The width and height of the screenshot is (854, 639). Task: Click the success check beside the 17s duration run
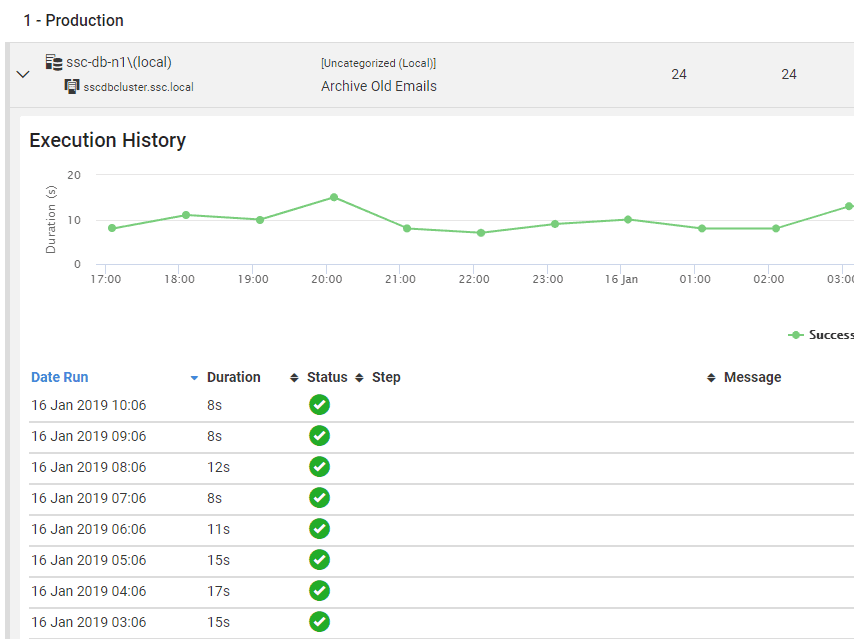(319, 590)
